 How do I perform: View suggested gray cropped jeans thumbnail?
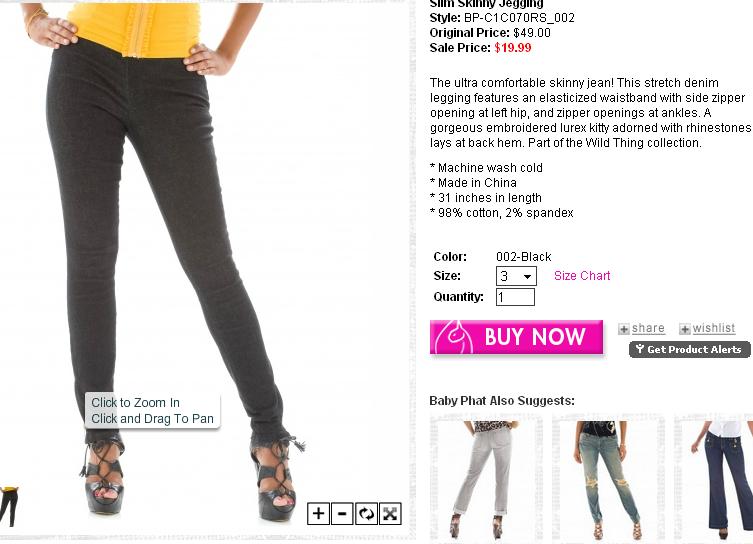tap(486, 479)
